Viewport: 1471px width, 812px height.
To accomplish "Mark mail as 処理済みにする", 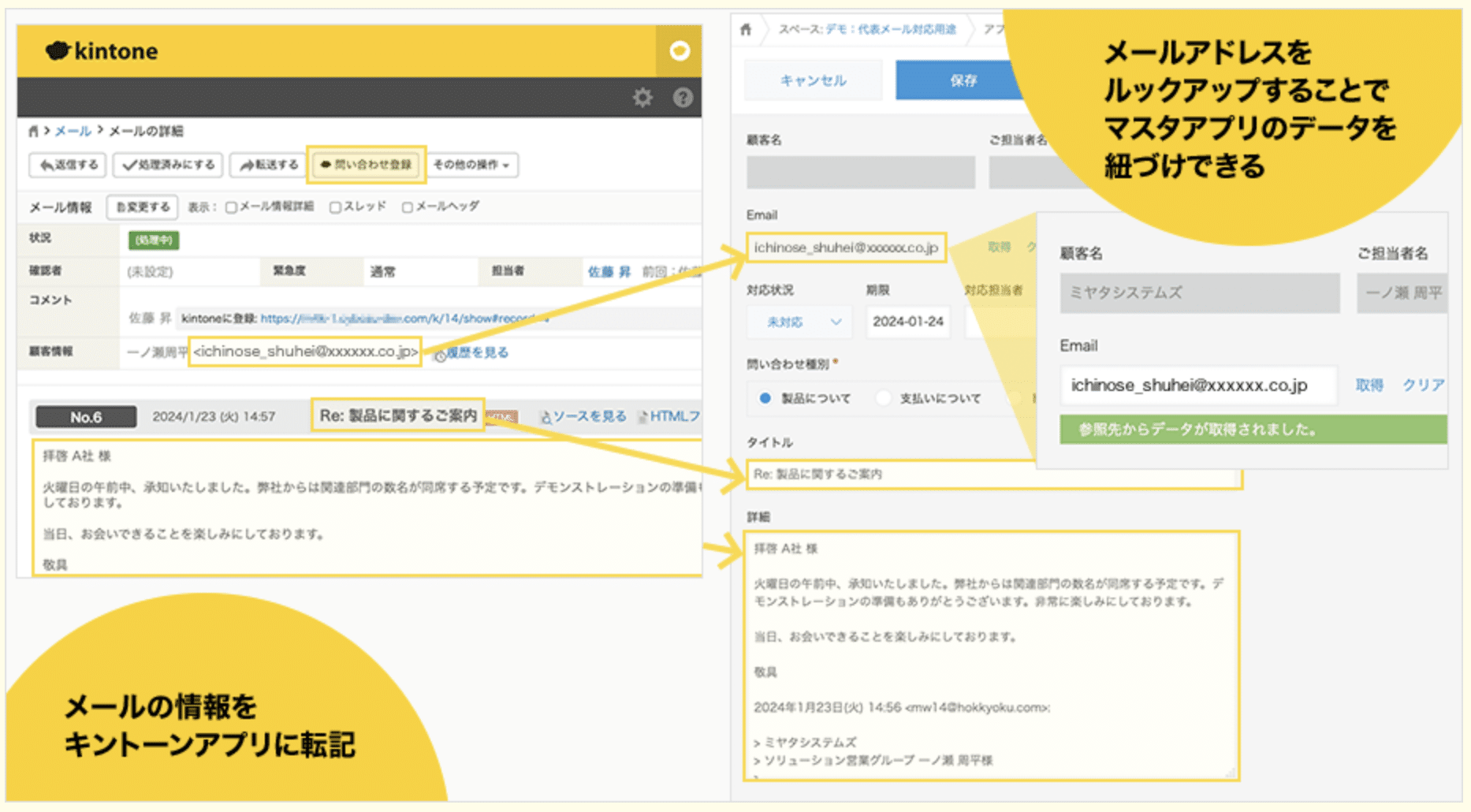I will [x=168, y=165].
